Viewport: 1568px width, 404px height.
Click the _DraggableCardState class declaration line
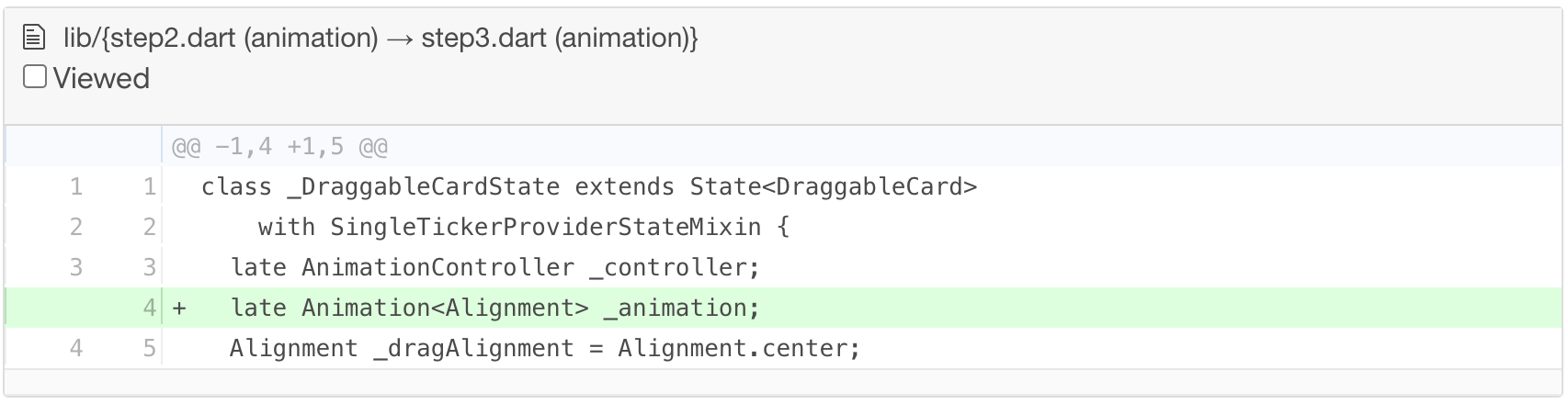click(x=589, y=187)
